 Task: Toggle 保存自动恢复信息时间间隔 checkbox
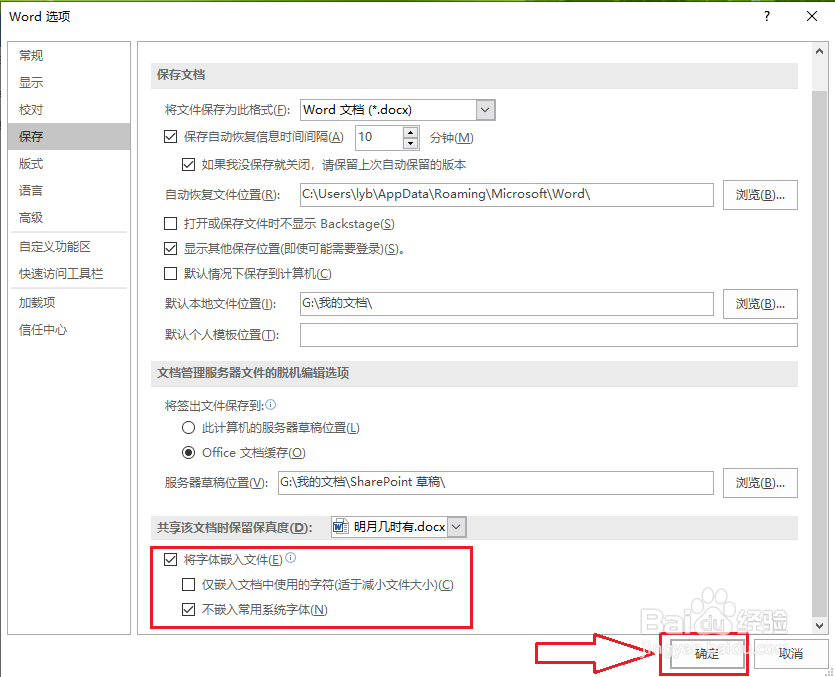pos(172,137)
